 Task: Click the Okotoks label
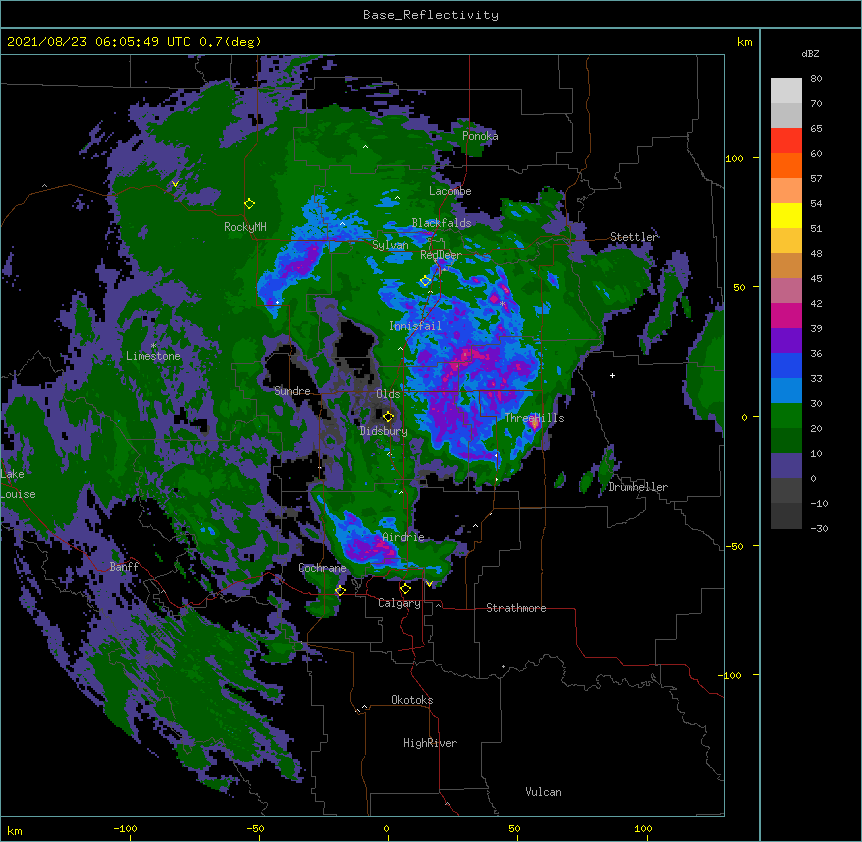pos(412,700)
